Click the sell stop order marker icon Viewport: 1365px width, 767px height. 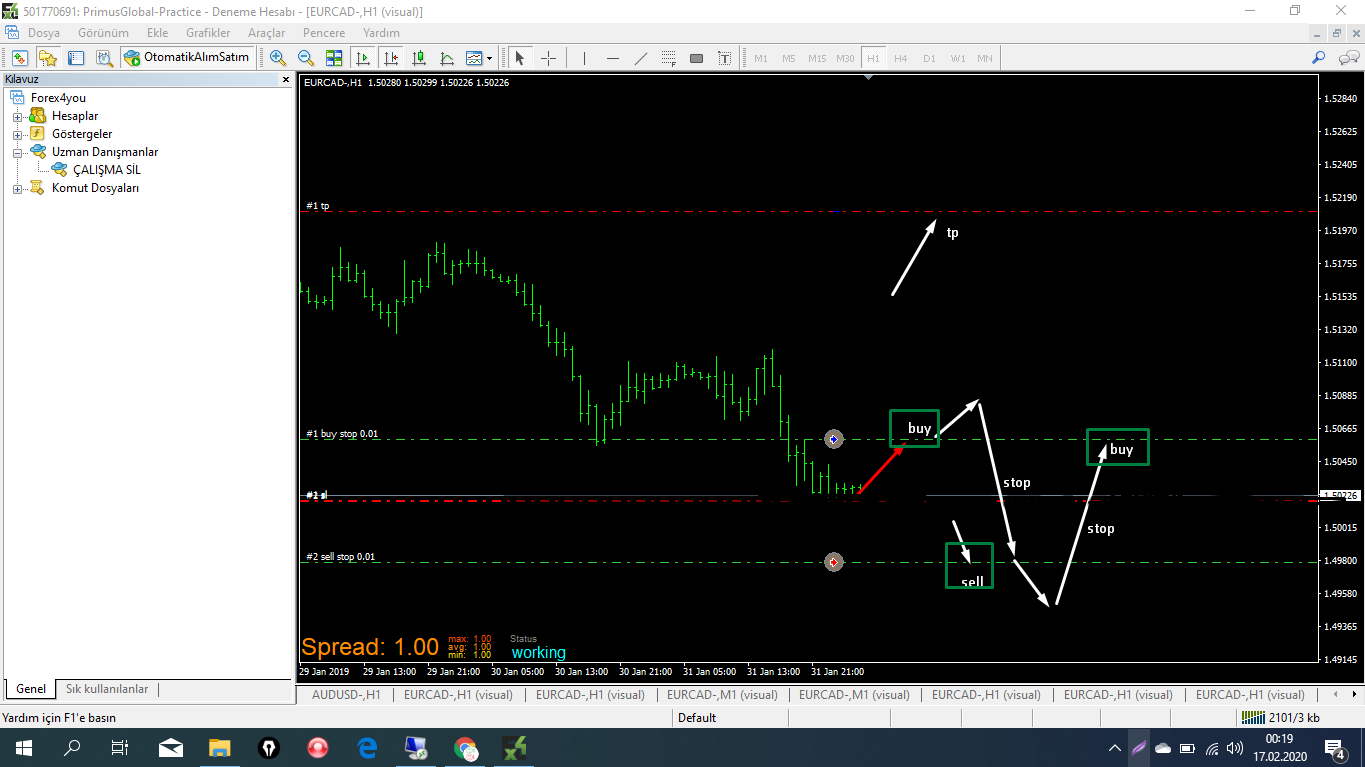[x=834, y=562]
